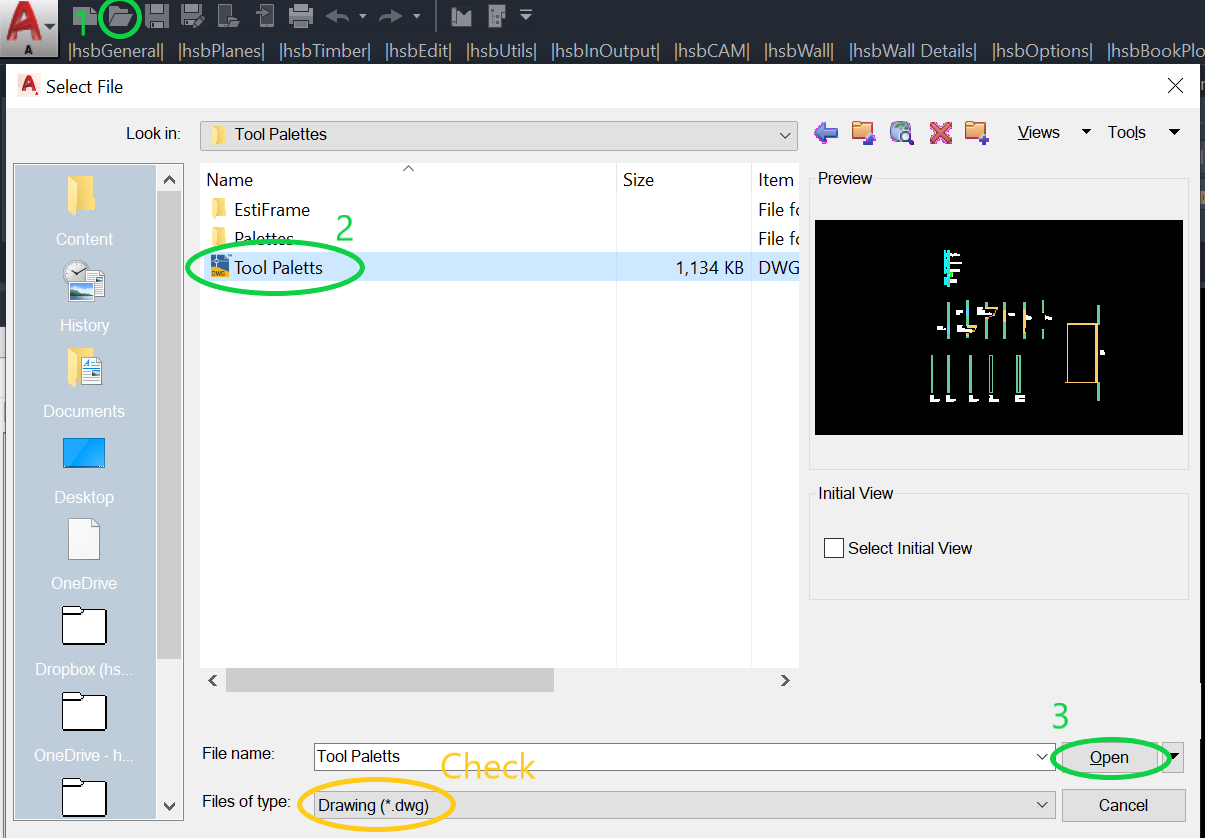Open the hsbEdit tab

419,50
